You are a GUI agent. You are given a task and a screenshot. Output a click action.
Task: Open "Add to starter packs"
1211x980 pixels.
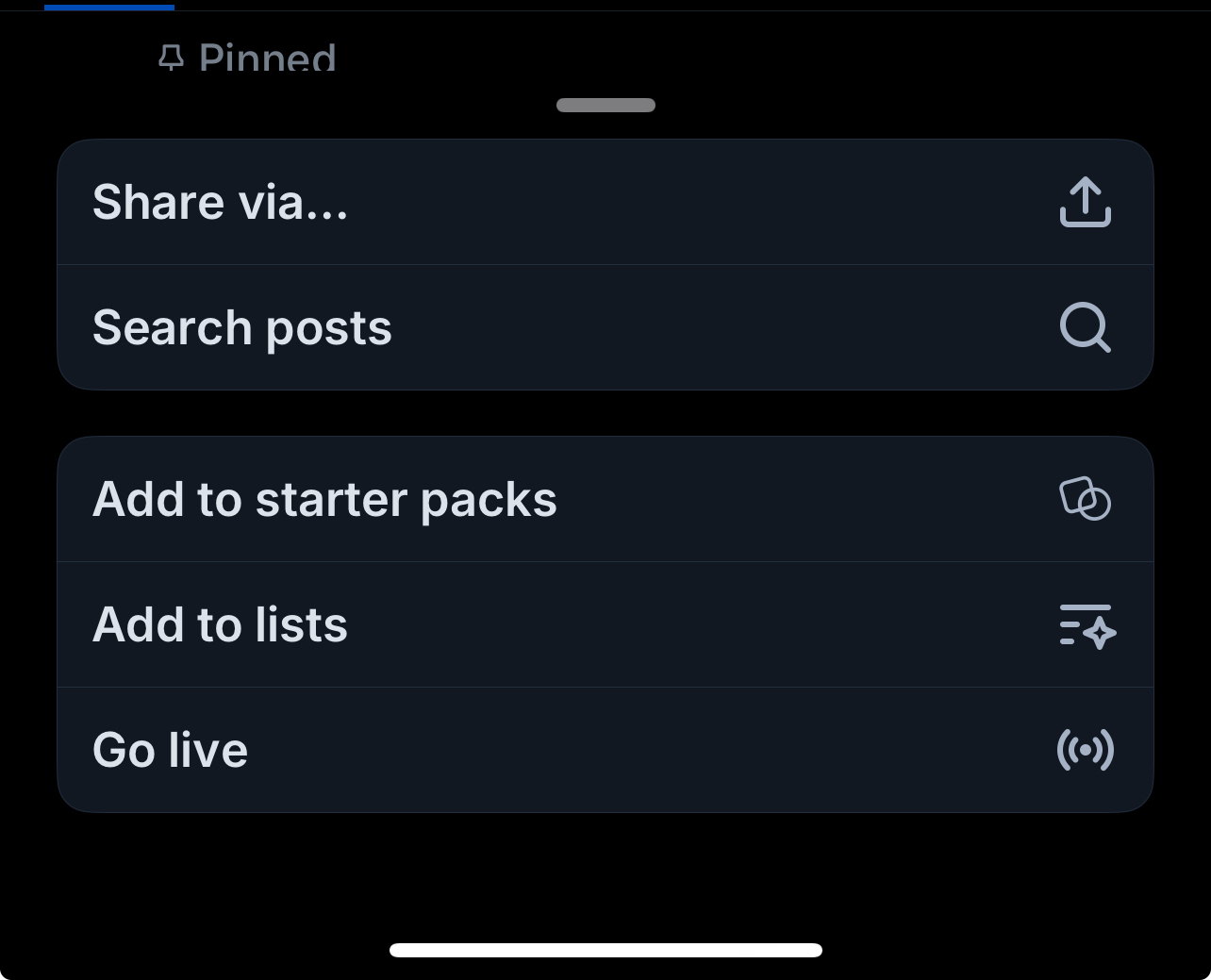tap(324, 499)
